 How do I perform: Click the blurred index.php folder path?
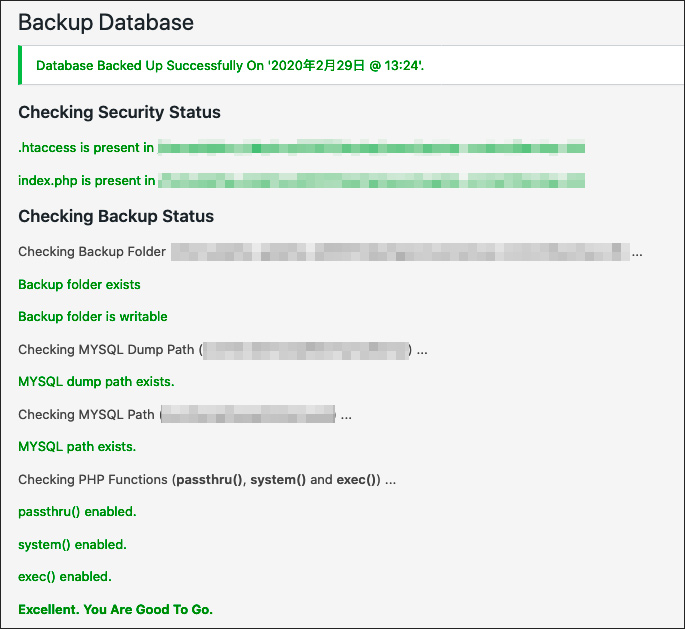[x=371, y=180]
